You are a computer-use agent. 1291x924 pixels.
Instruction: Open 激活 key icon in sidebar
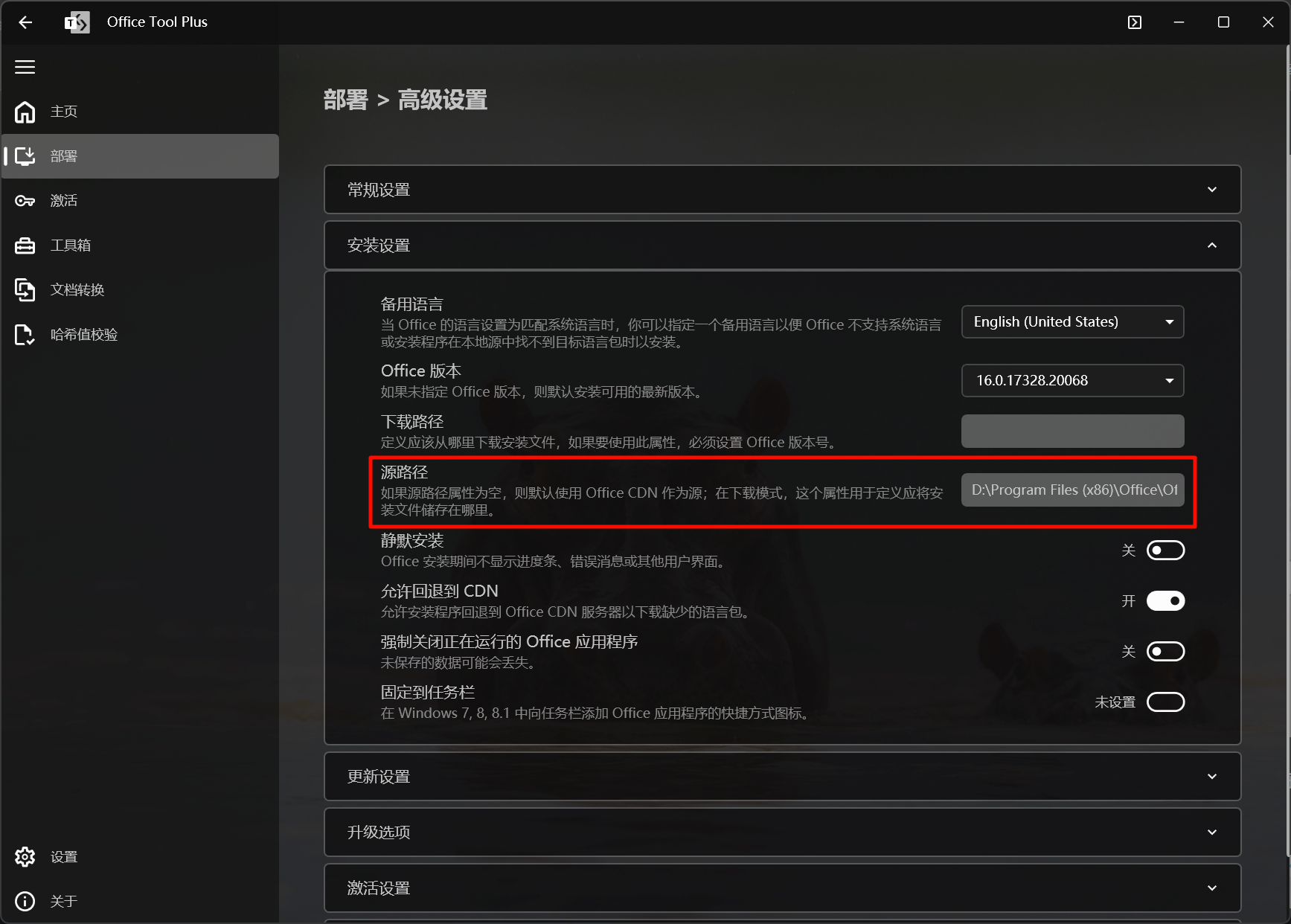point(25,201)
